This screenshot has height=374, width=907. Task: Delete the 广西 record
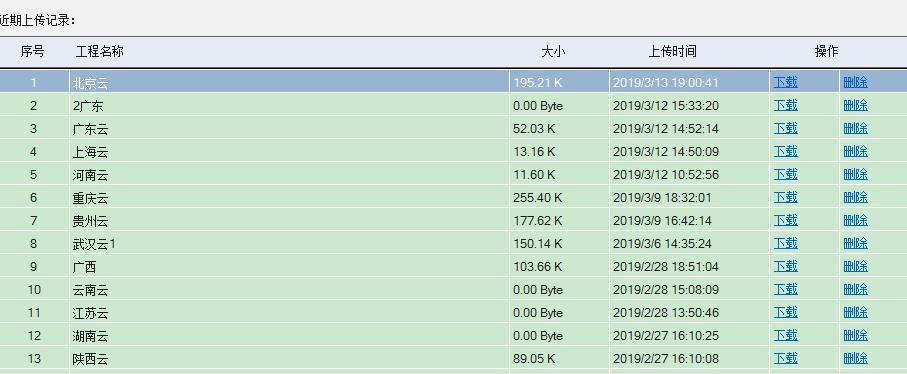856,266
